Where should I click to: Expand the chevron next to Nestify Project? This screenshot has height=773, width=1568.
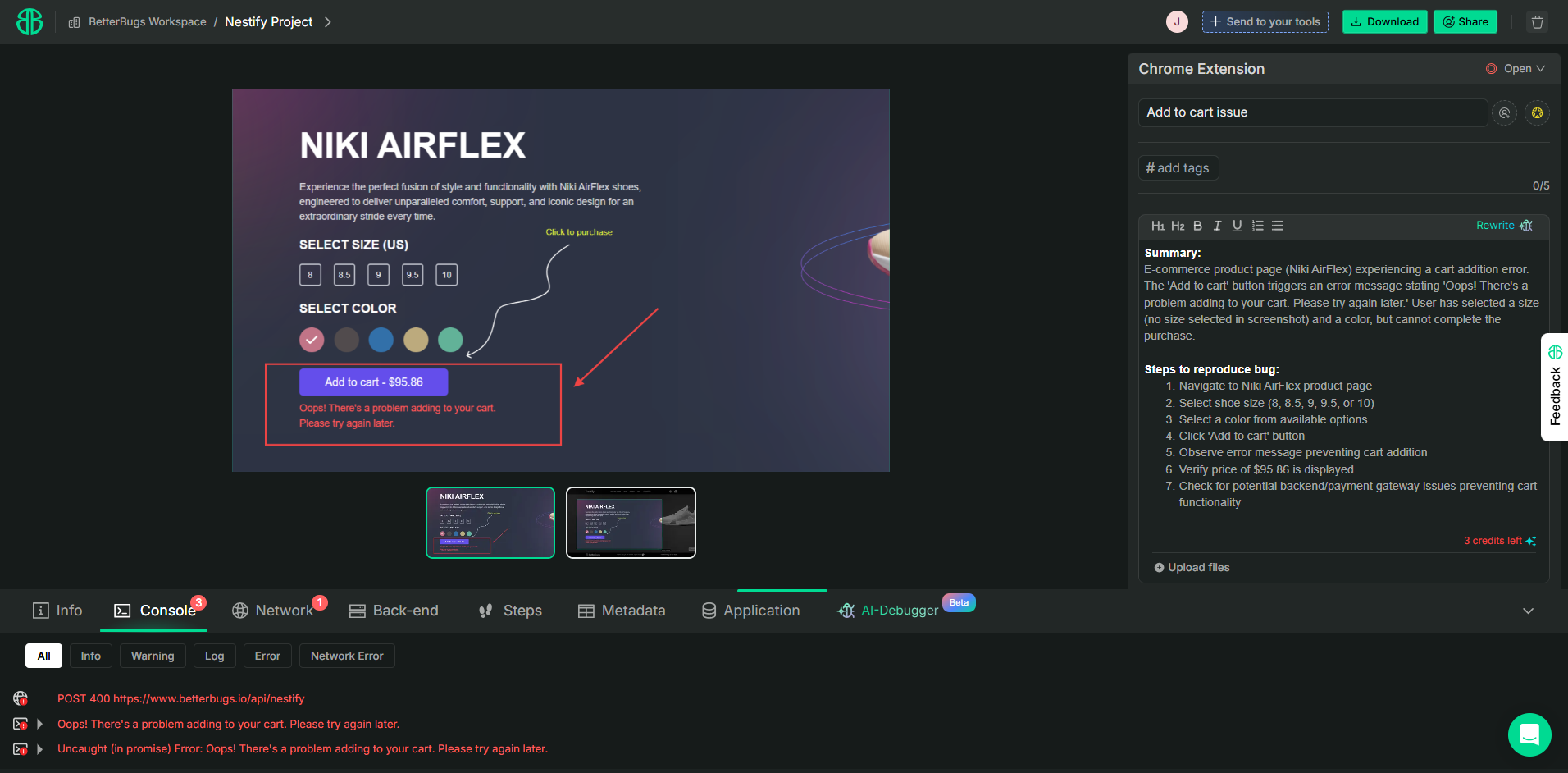pos(327,22)
